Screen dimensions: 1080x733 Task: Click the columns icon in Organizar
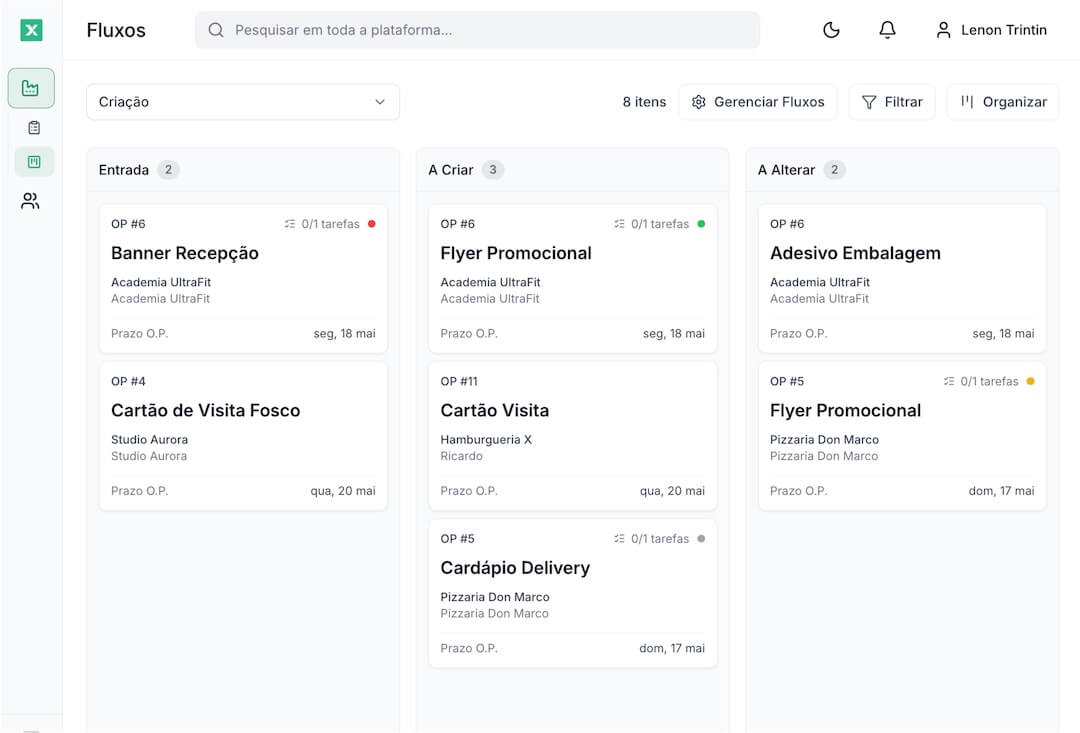tap(967, 102)
